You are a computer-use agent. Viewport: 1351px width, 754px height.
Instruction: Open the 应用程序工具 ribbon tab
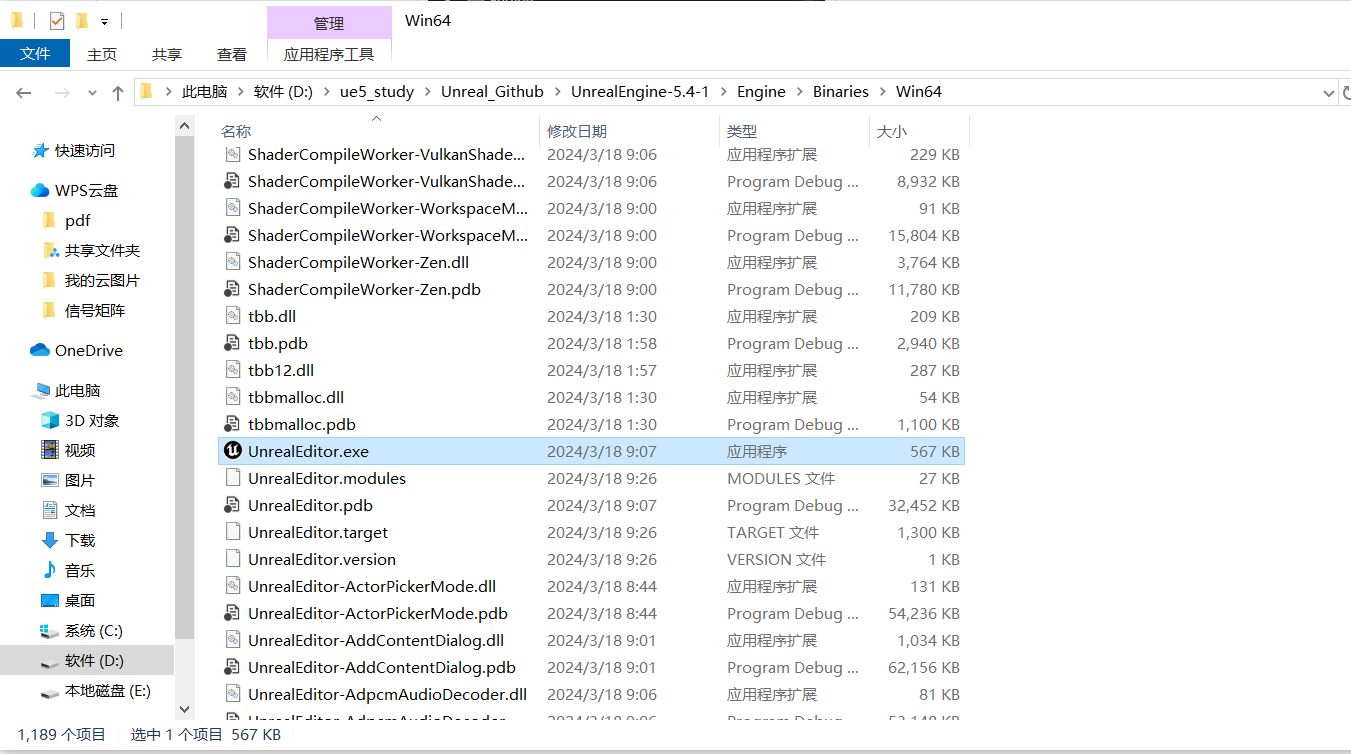point(329,54)
